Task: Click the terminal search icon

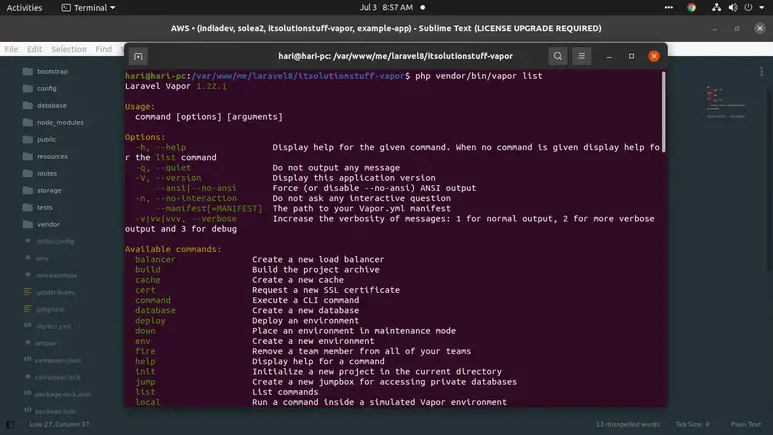Action: (558, 56)
